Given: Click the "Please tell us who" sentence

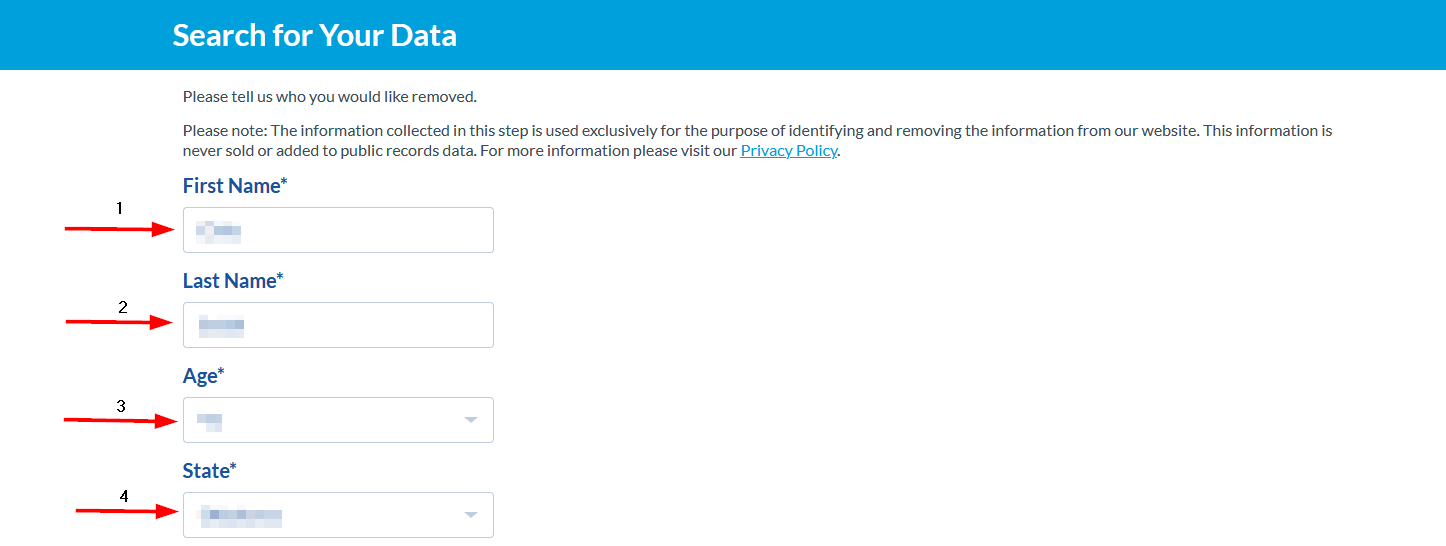Looking at the screenshot, I should [330, 97].
